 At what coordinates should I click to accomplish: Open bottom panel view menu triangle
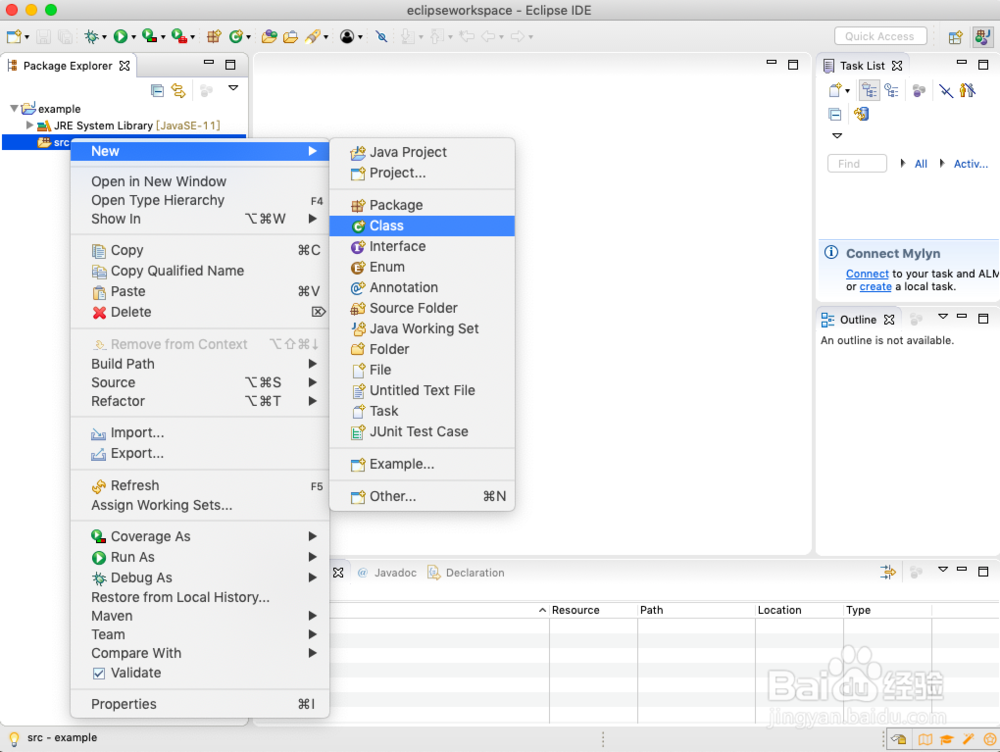click(943, 569)
